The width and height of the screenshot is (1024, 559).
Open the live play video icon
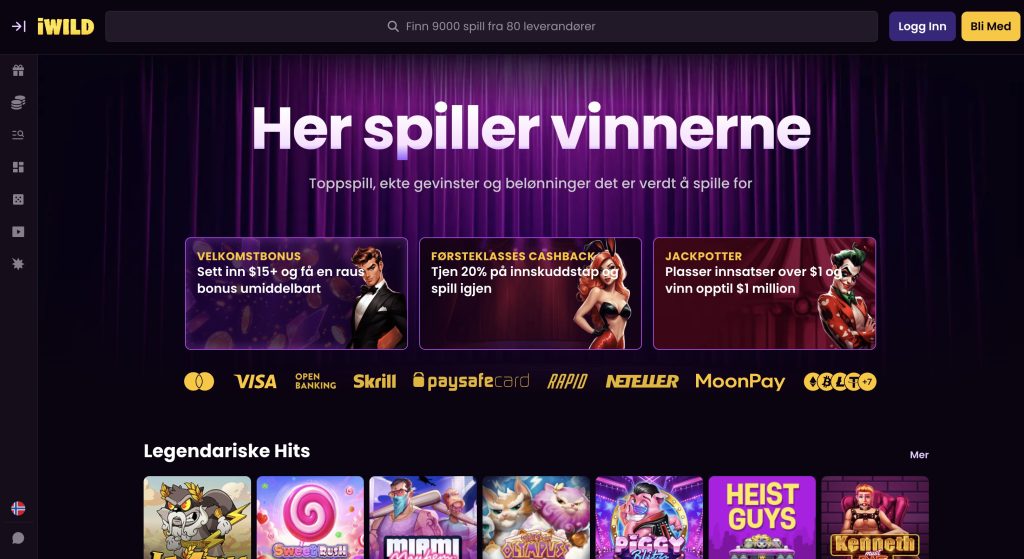[18, 231]
